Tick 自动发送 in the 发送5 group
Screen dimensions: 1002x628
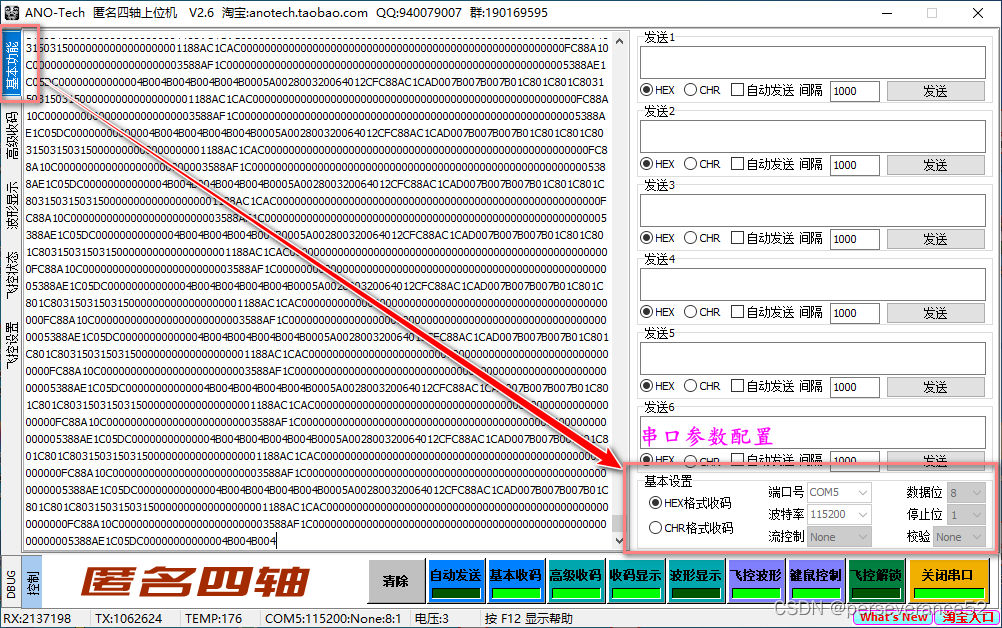(x=762, y=387)
